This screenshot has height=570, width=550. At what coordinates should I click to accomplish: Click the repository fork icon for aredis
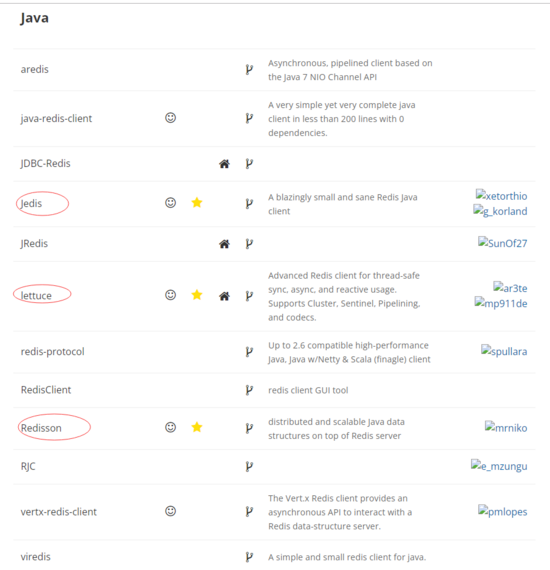(x=249, y=69)
